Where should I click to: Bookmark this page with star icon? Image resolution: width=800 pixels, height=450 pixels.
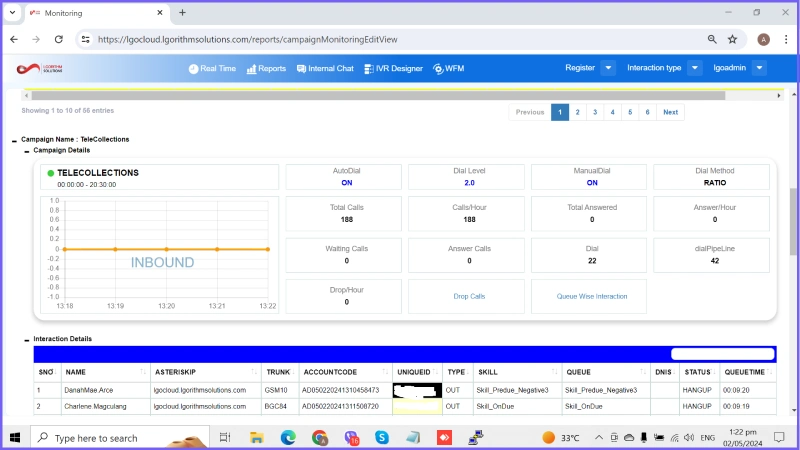[733, 39]
